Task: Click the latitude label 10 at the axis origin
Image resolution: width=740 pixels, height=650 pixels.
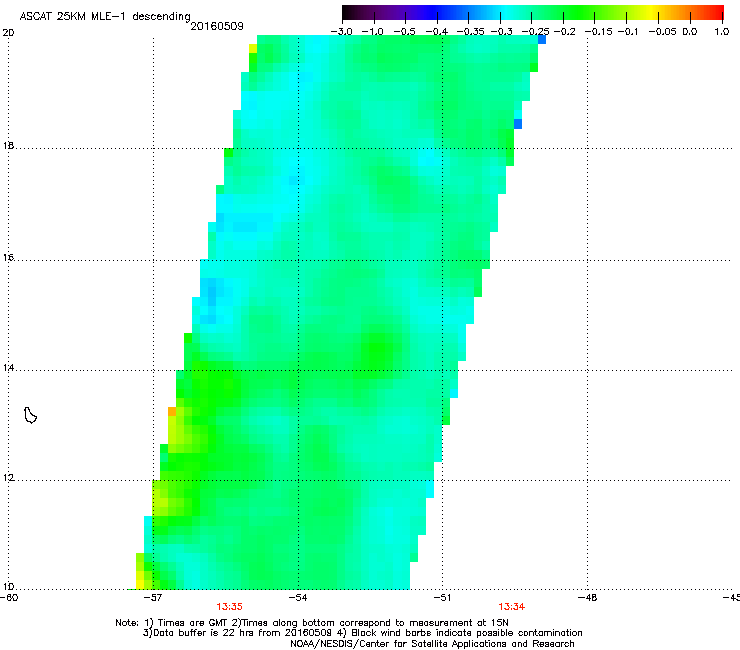Action: [x=8, y=587]
